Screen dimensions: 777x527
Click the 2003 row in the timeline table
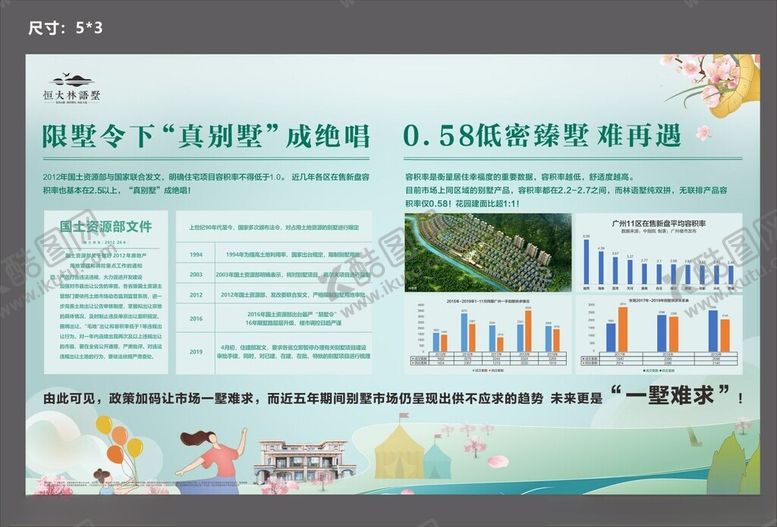(x=274, y=274)
